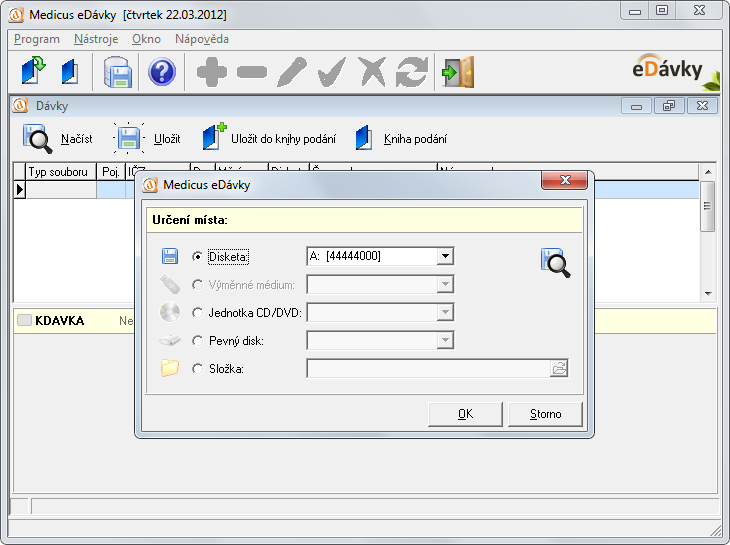Open the Výměnné médium dropdown
This screenshot has height=545, width=730.
(x=445, y=284)
